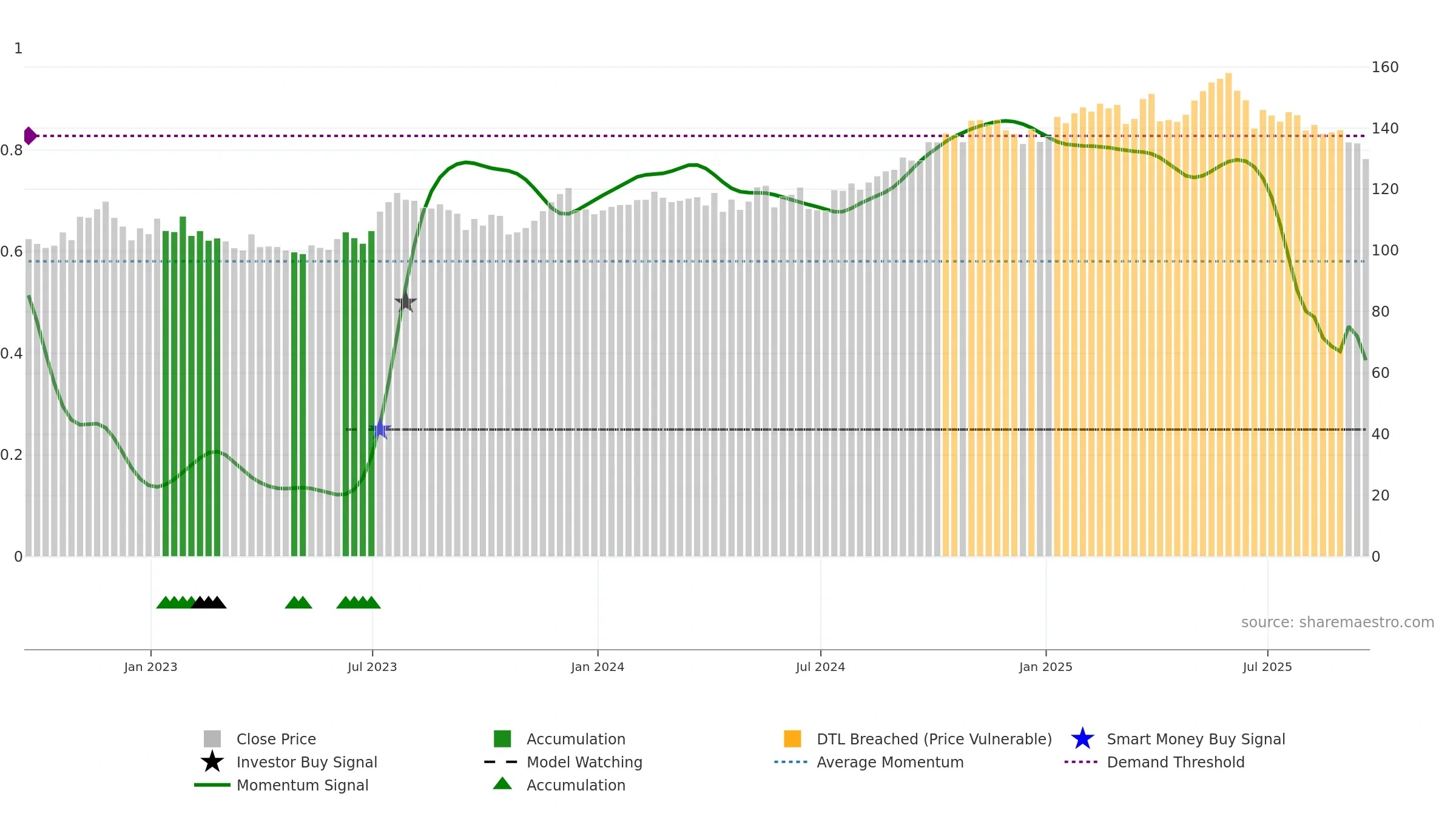The image size is (1456, 819).
Task: Click the black triangle markers below chart
Action: tap(209, 602)
